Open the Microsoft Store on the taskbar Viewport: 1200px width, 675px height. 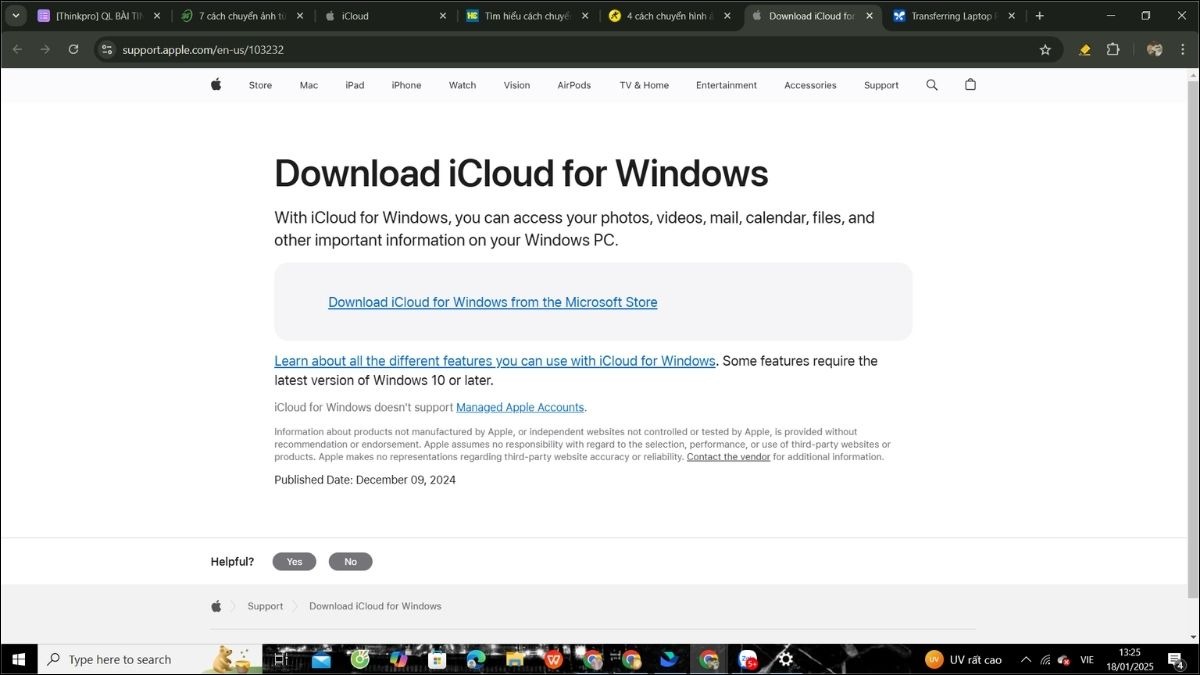pyautogui.click(x=437, y=659)
